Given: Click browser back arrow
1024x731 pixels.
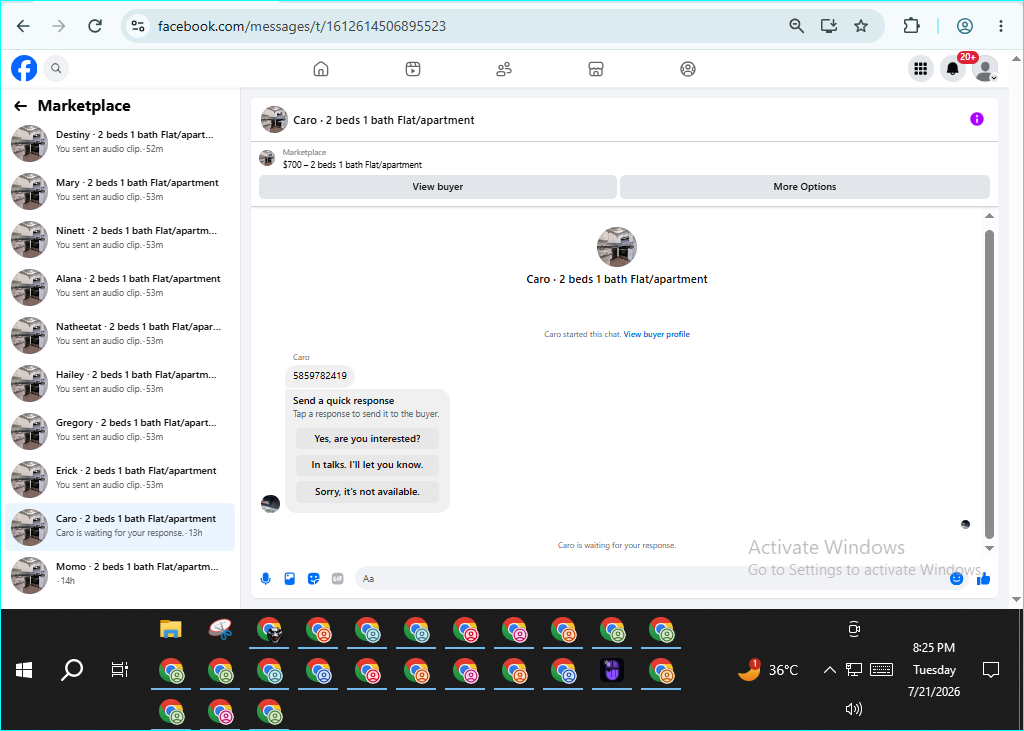Looking at the screenshot, I should [x=23, y=26].
